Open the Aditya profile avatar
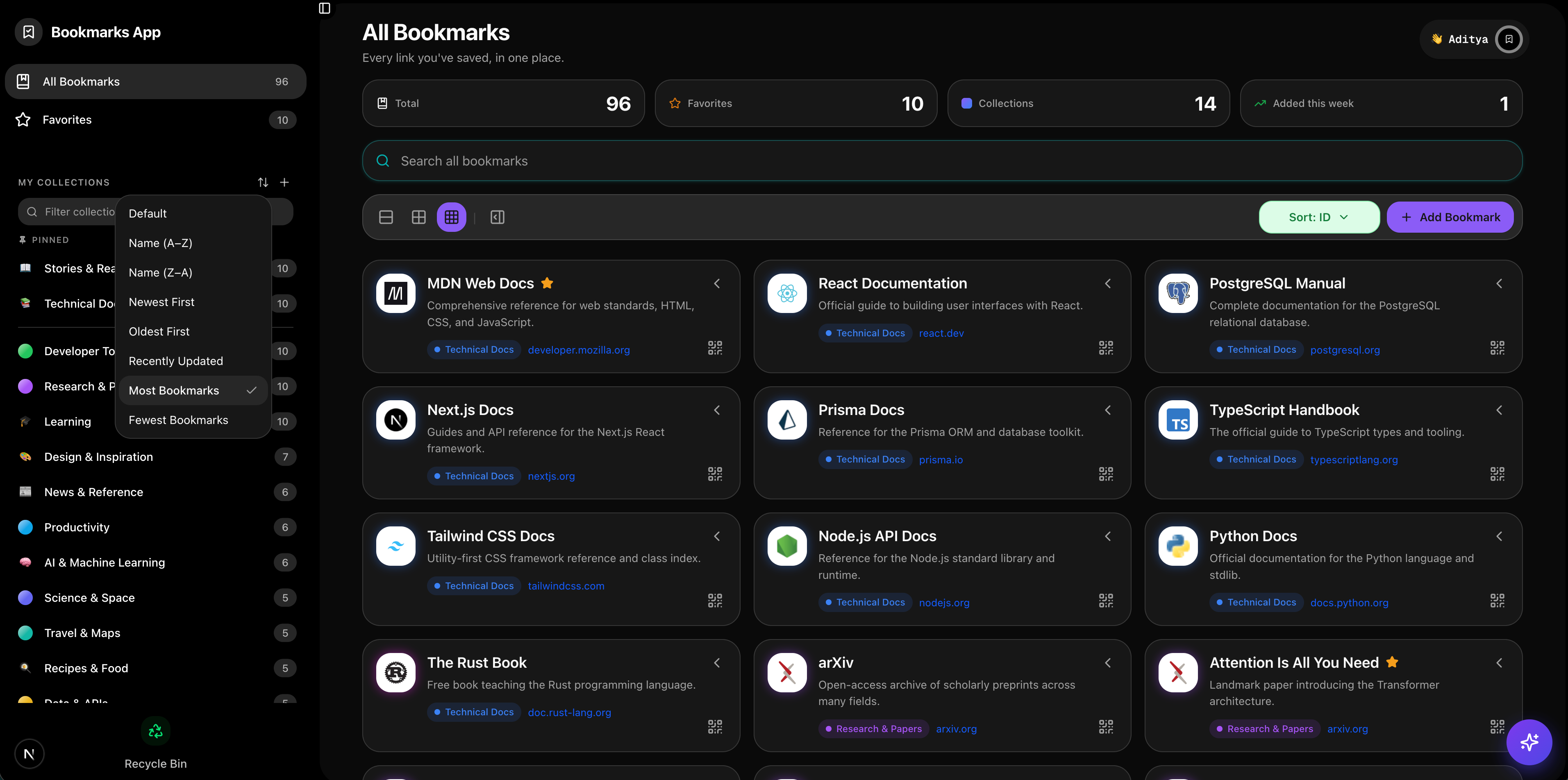Image resolution: width=1568 pixels, height=780 pixels. click(x=1508, y=40)
